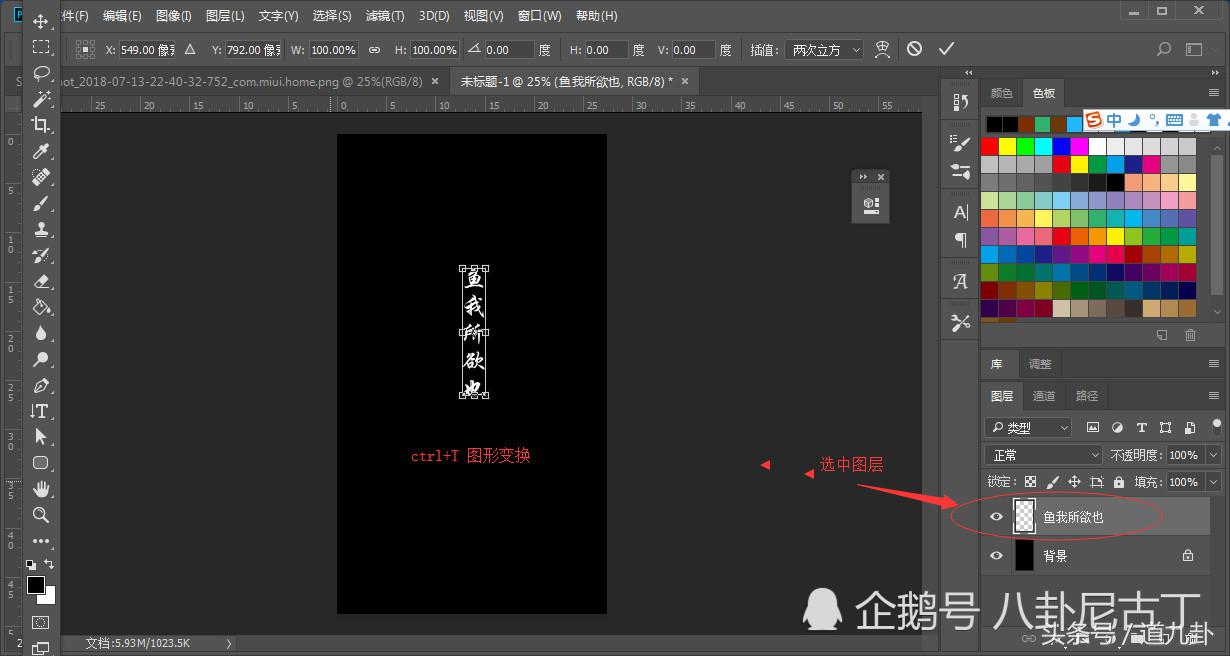This screenshot has height=656, width=1230.
Task: Commit the transform with the checkmark
Action: pos(946,48)
